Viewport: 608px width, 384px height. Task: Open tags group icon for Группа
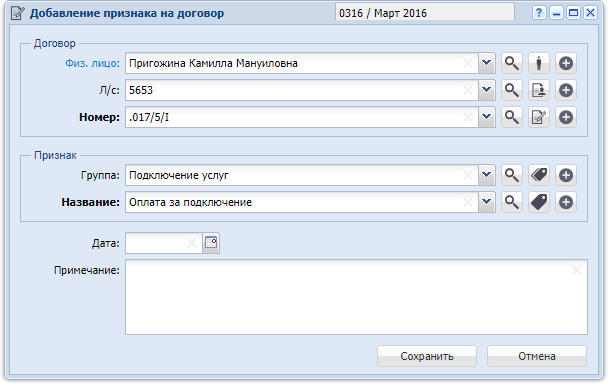pos(539,175)
